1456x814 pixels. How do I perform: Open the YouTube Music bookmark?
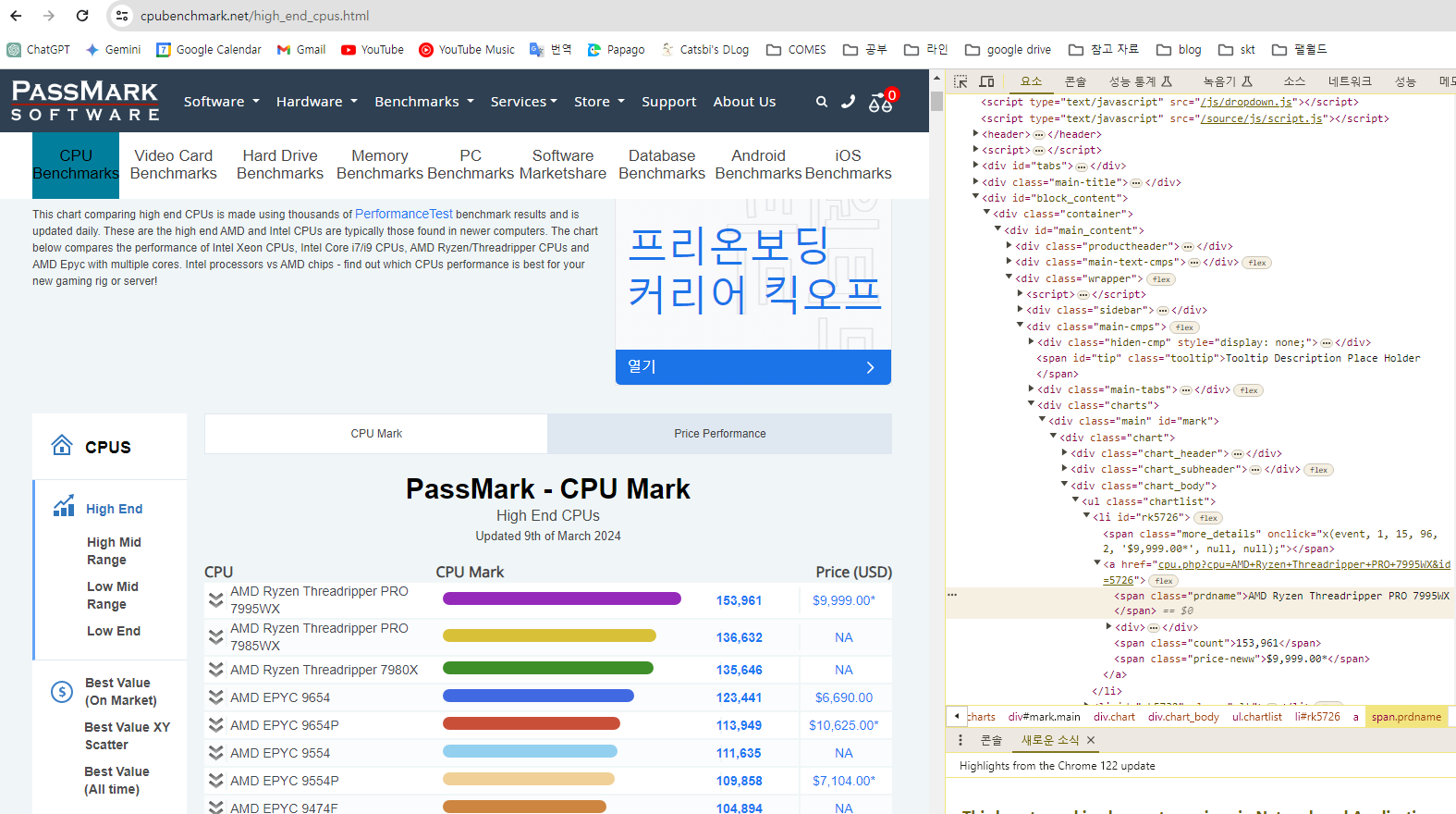467,50
